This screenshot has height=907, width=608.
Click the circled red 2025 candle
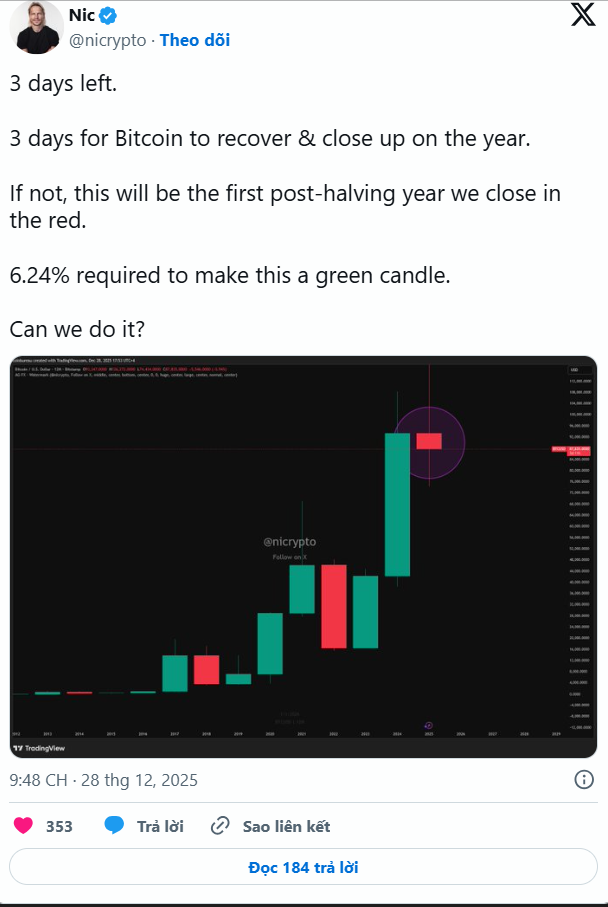429,441
